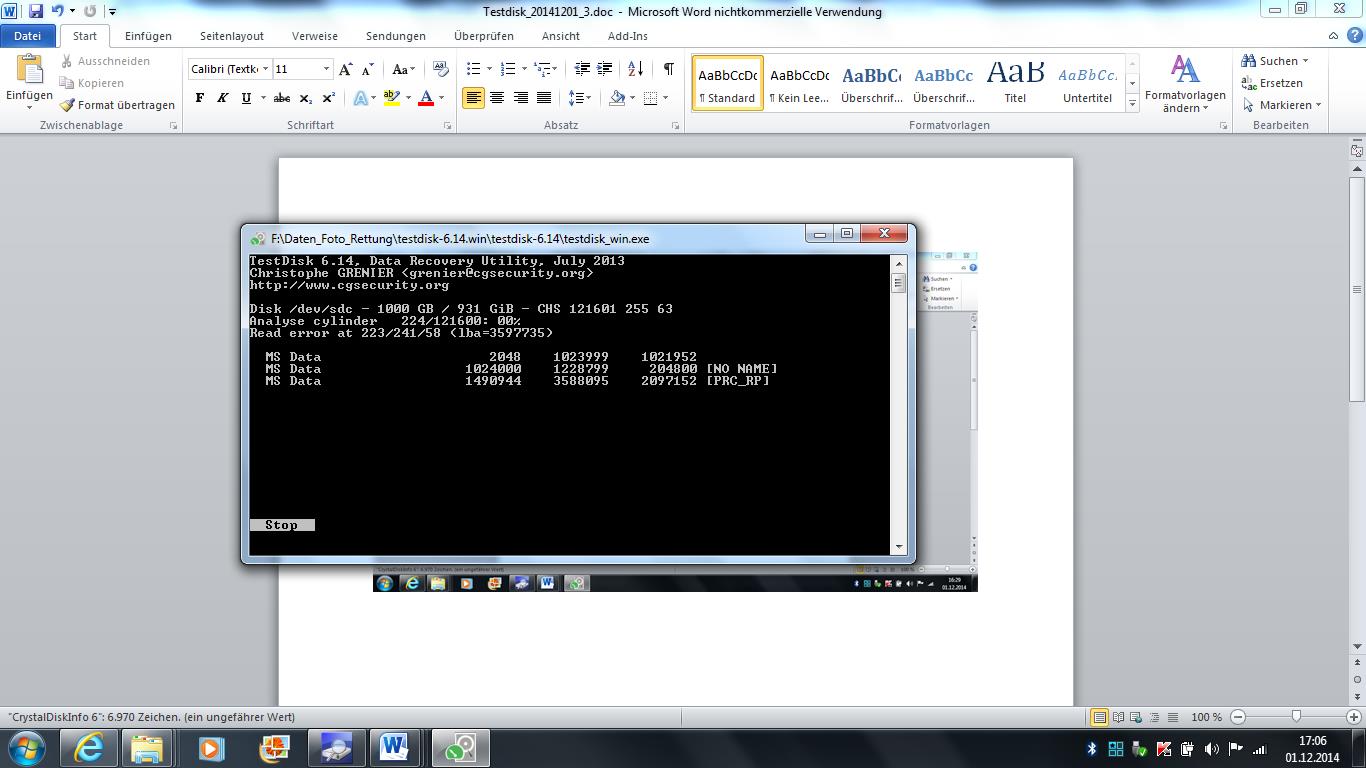
Task: Click Format übertragen brush
Action: click(117, 105)
